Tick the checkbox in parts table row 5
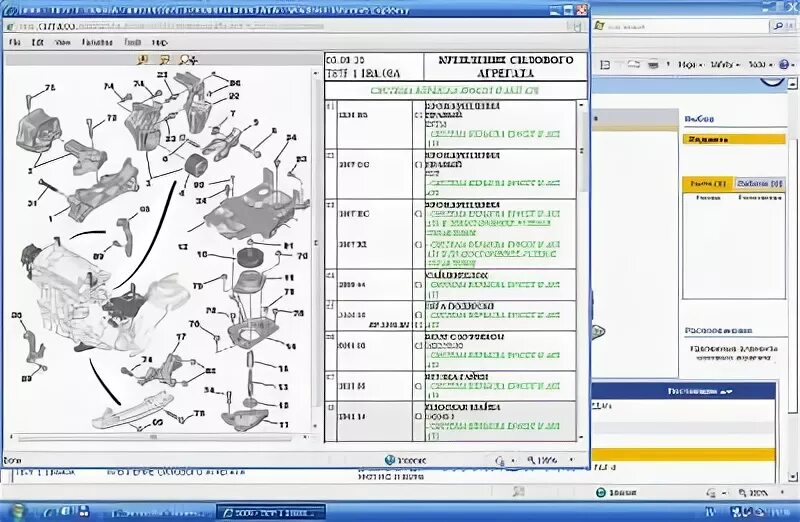The height and width of the screenshot is (522, 800). pyautogui.click(x=418, y=315)
